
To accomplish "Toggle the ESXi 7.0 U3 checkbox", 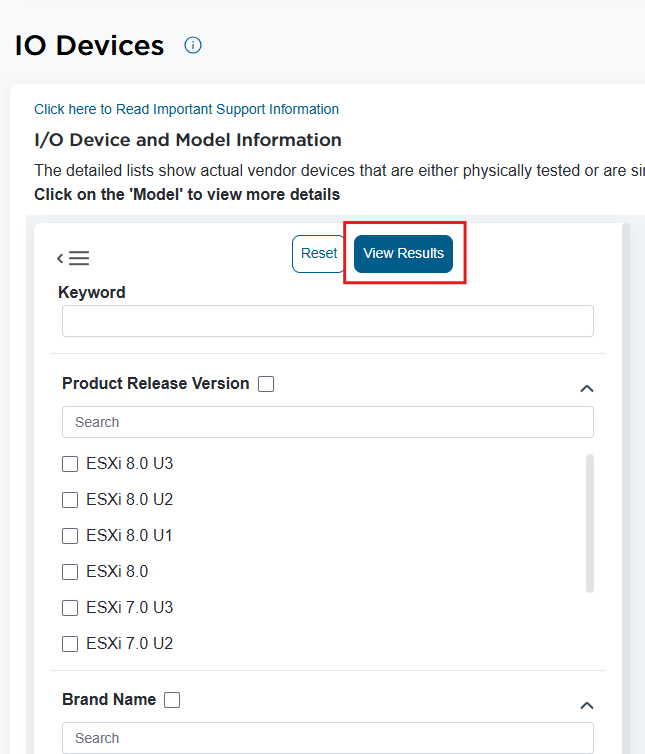I will (70, 608).
